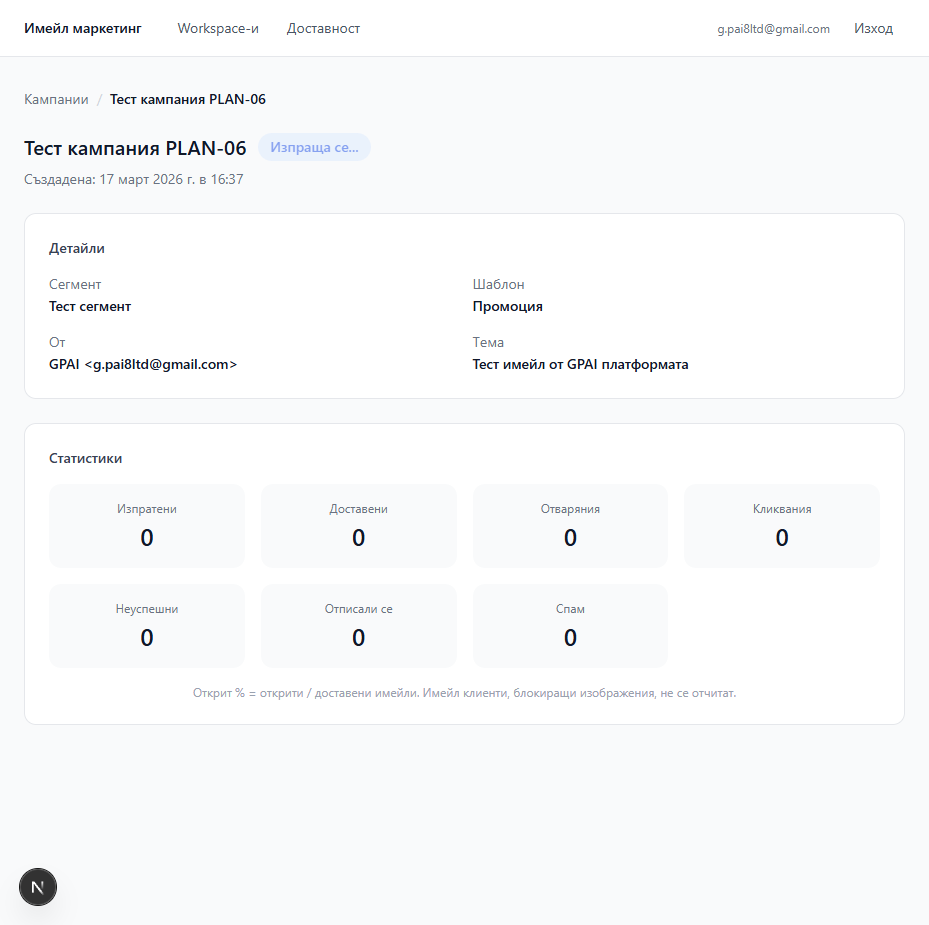Go to Имейл маркетинг home logo
This screenshot has height=925, width=929.
tap(83, 28)
